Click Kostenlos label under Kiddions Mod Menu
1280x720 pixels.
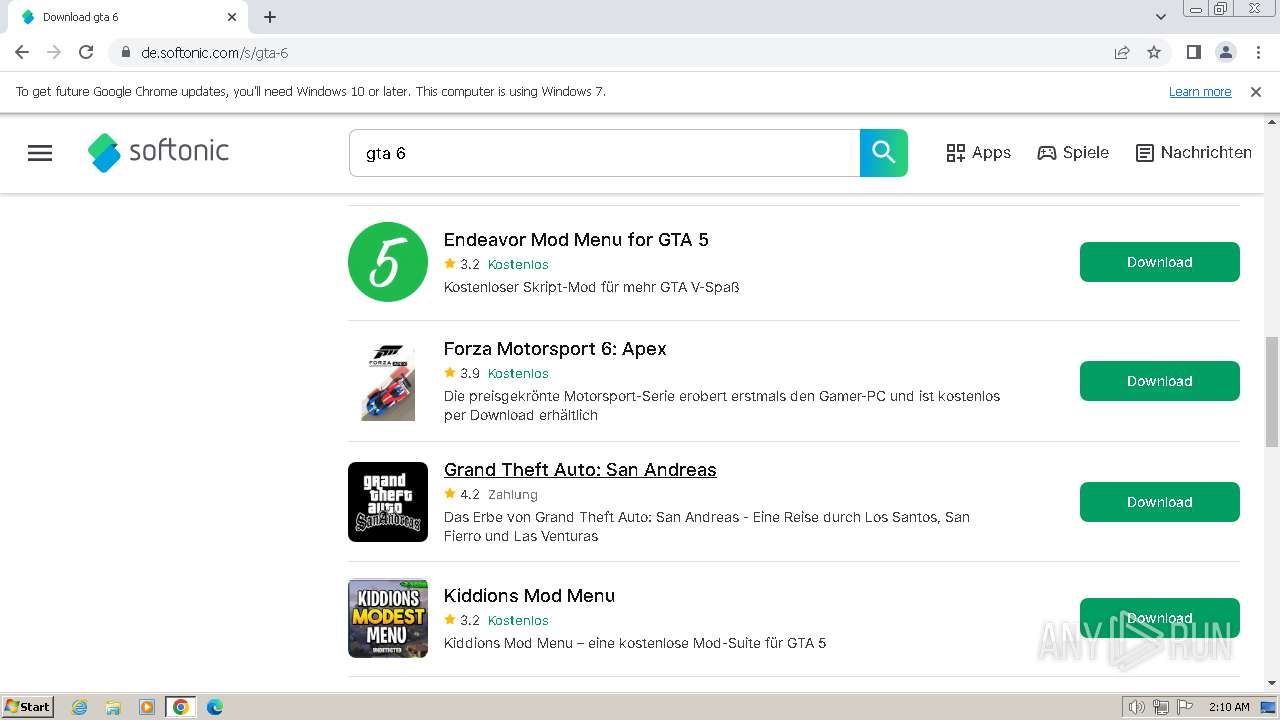pyautogui.click(x=518, y=621)
